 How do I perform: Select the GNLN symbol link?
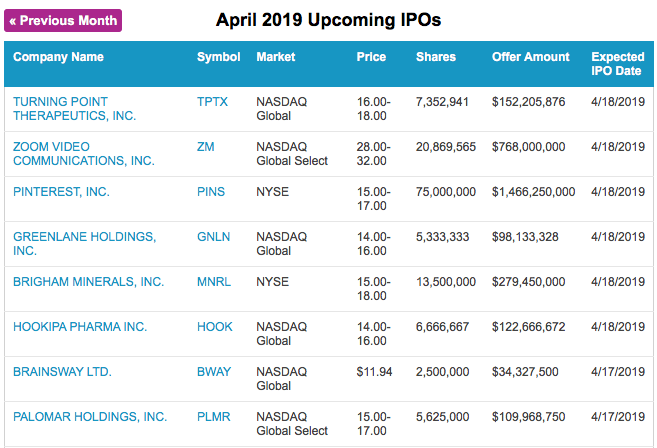[213, 237]
